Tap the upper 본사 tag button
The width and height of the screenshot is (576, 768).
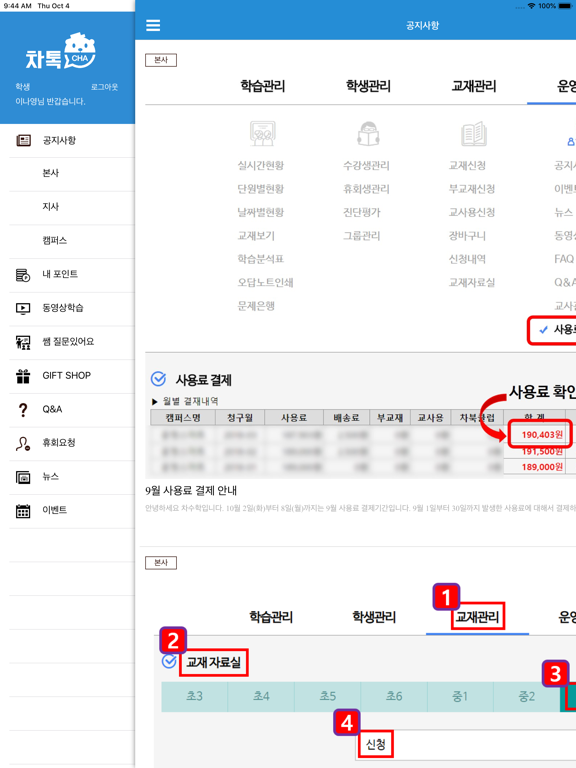coord(161,60)
